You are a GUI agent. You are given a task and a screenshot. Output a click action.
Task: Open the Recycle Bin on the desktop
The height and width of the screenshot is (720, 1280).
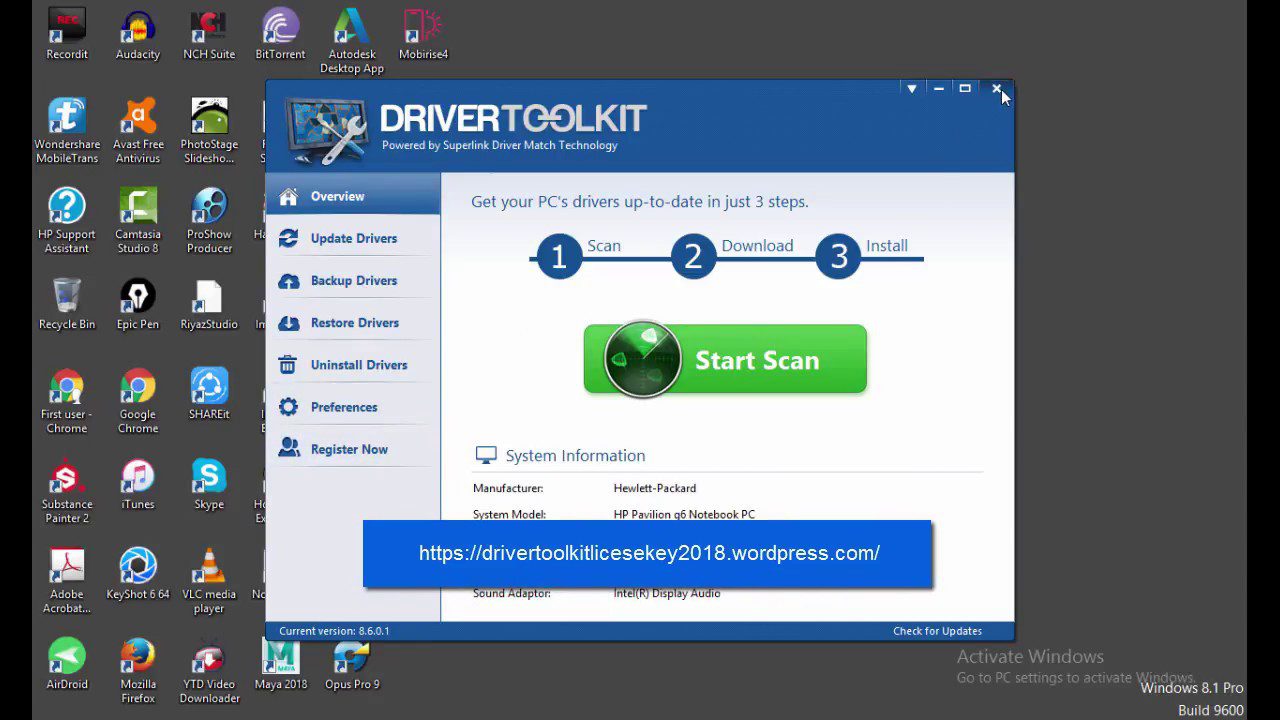[x=67, y=304]
